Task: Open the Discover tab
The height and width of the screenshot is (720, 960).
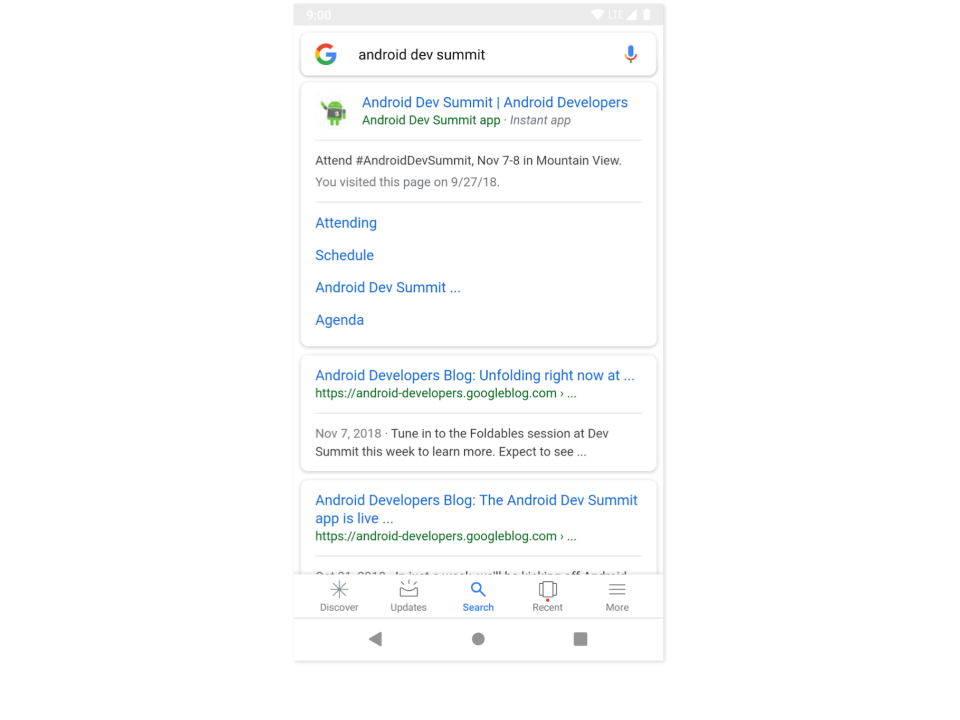Action: (x=339, y=596)
